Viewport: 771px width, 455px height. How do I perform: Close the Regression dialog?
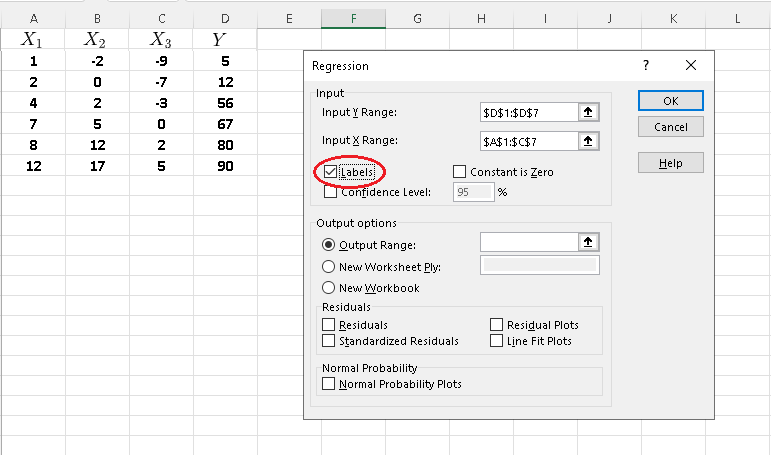(x=690, y=66)
